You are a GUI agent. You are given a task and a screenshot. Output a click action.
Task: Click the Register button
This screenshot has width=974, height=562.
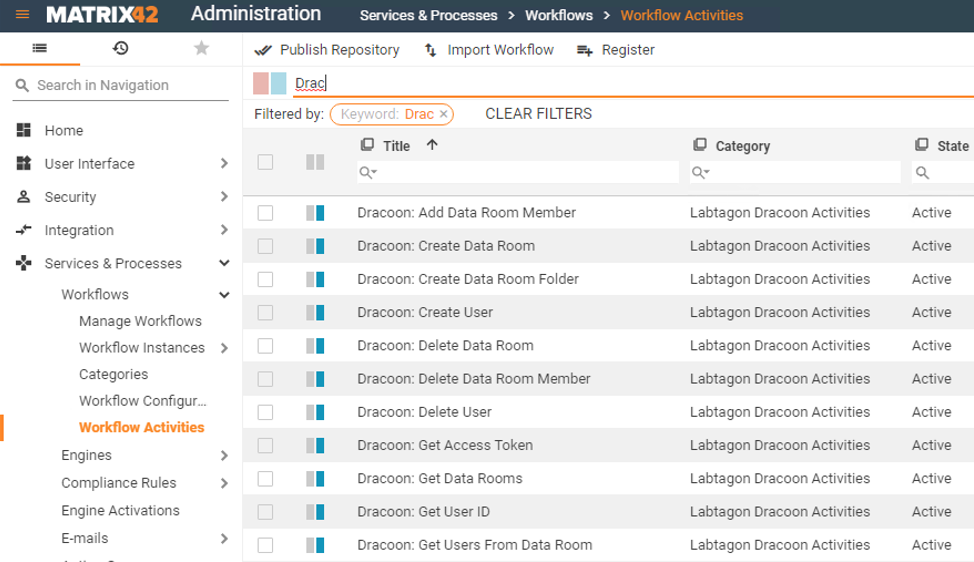pos(616,50)
